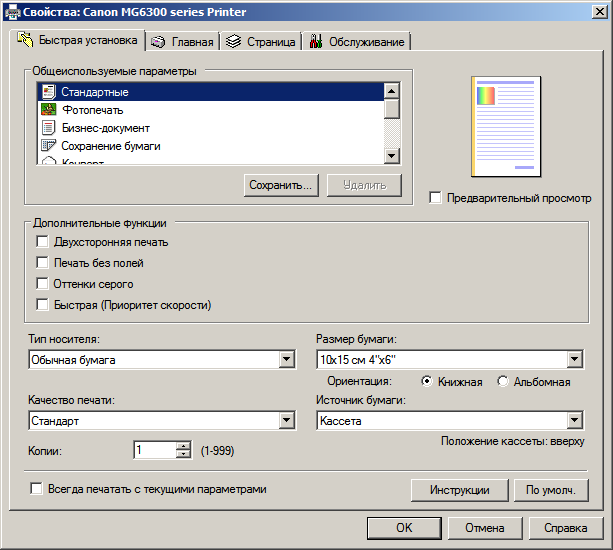Open Инструкции button
Viewport: 613px width, 550px height.
[460, 490]
